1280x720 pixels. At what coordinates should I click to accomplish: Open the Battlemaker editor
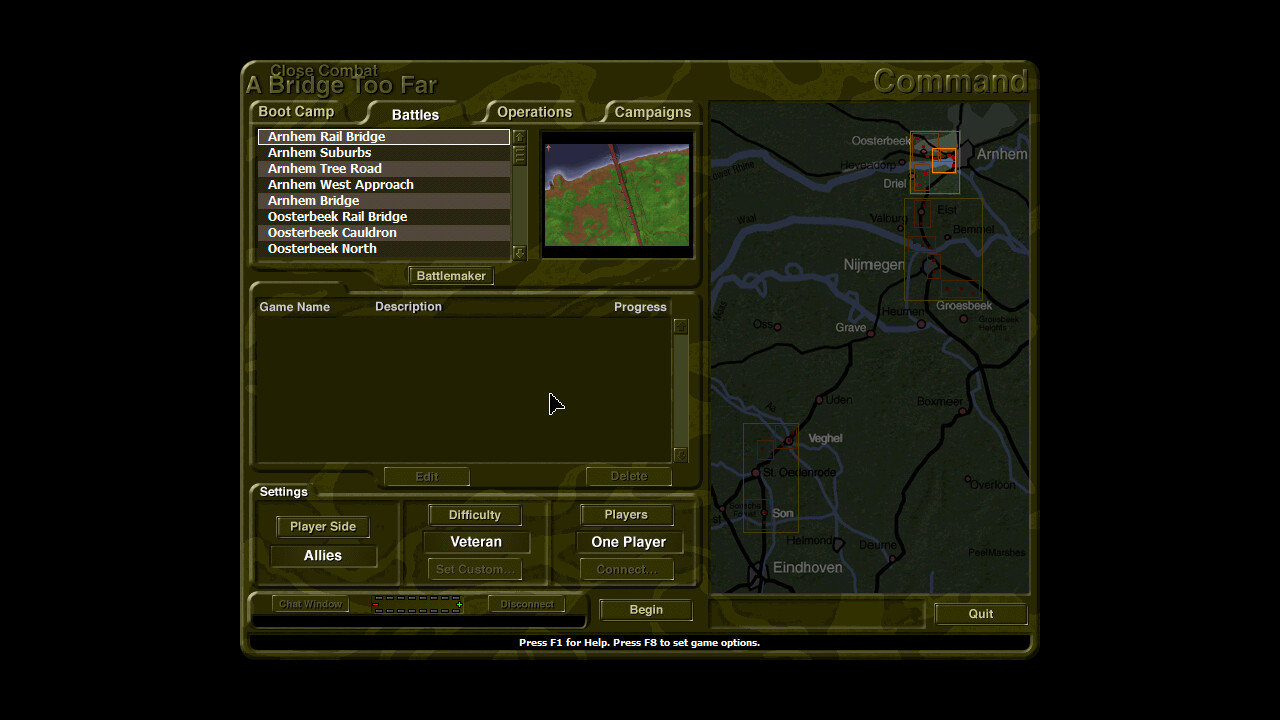[x=450, y=275]
